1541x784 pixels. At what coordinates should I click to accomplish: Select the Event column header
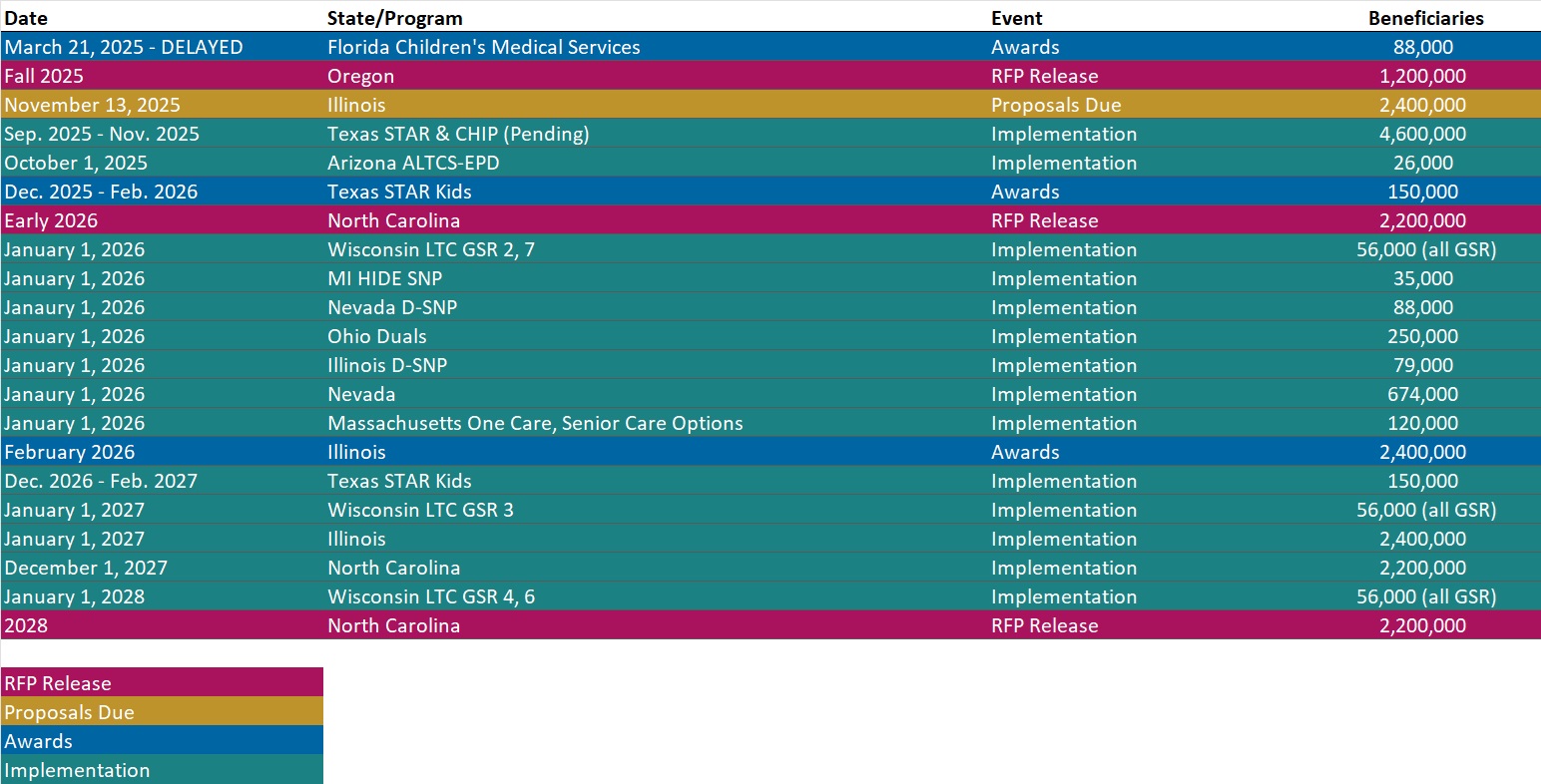pos(1016,18)
